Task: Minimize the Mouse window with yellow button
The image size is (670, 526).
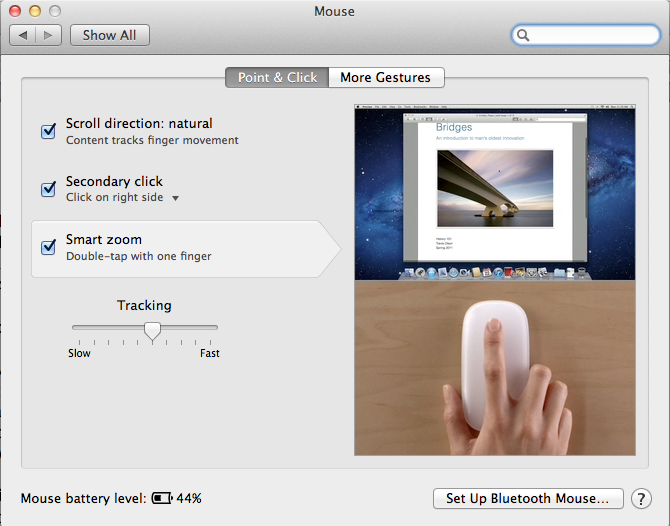Action: (x=35, y=11)
